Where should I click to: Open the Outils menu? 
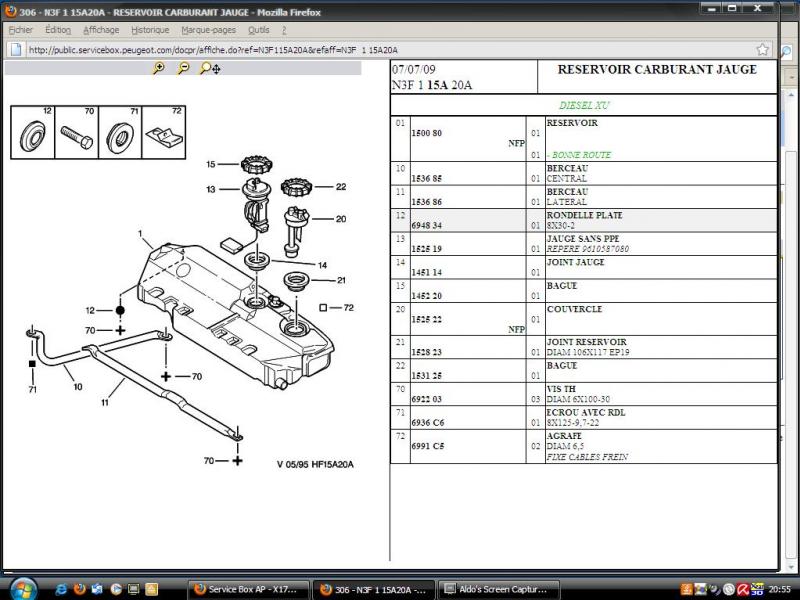(x=259, y=30)
